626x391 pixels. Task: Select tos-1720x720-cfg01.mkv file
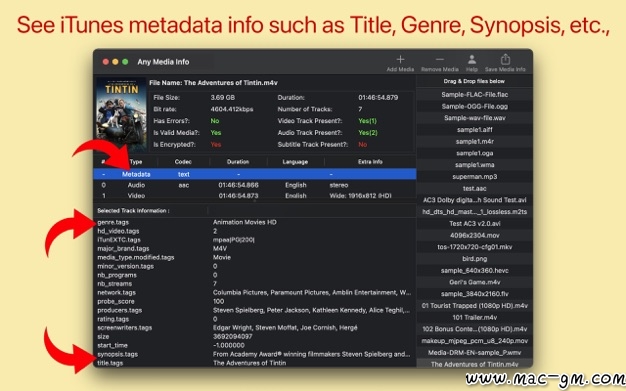(474, 247)
